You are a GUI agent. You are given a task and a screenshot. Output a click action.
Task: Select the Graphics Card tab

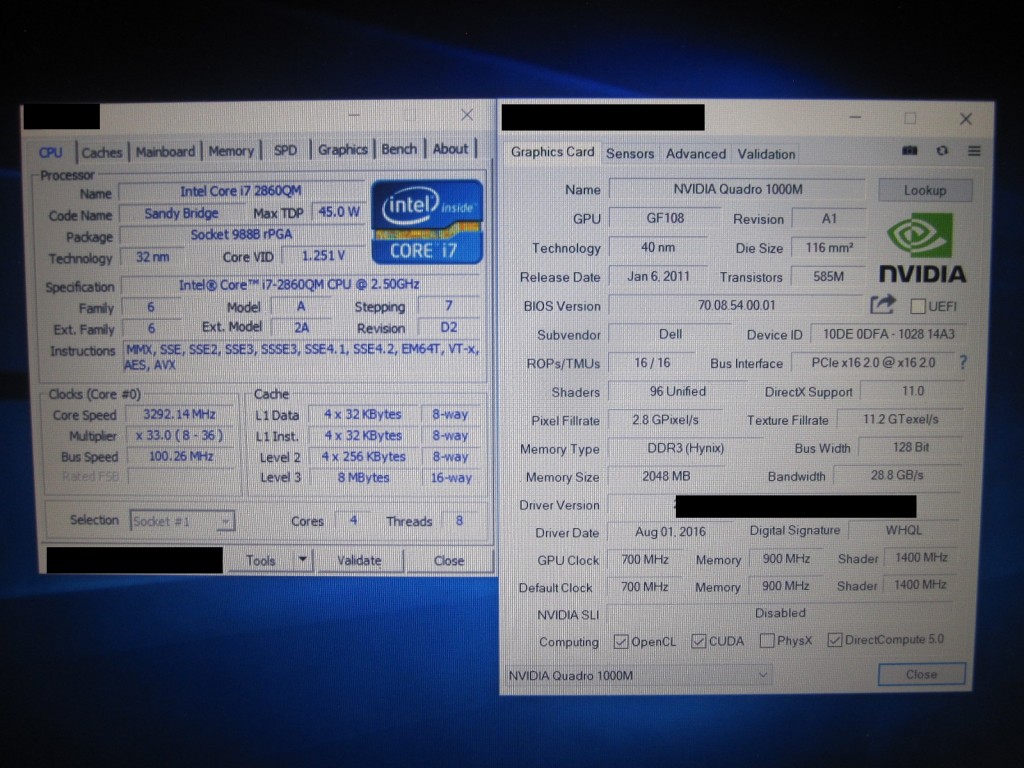pyautogui.click(x=552, y=152)
